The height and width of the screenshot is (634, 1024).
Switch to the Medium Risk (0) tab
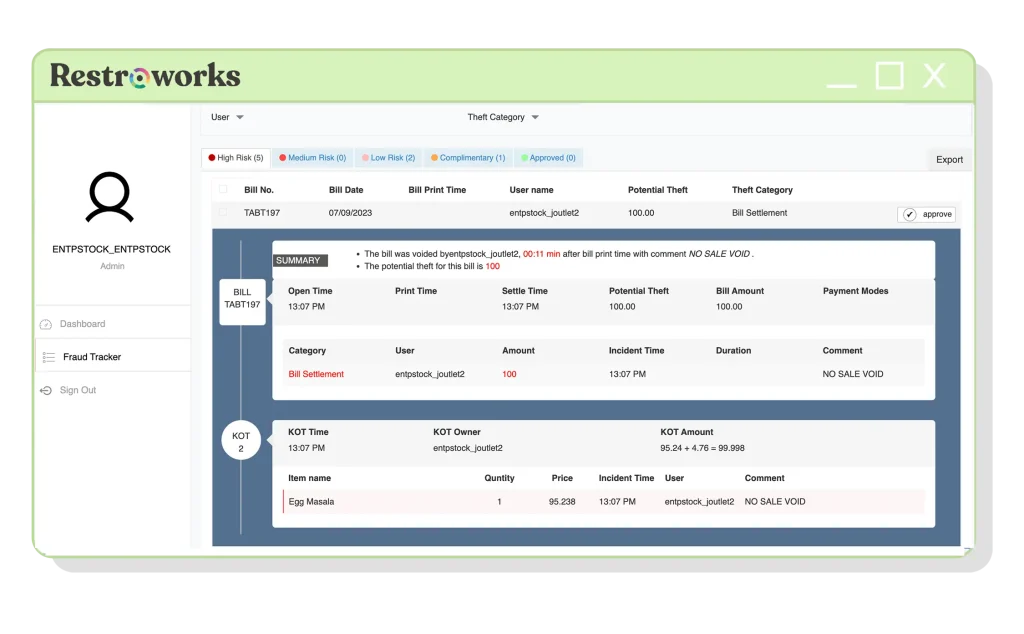pos(312,157)
